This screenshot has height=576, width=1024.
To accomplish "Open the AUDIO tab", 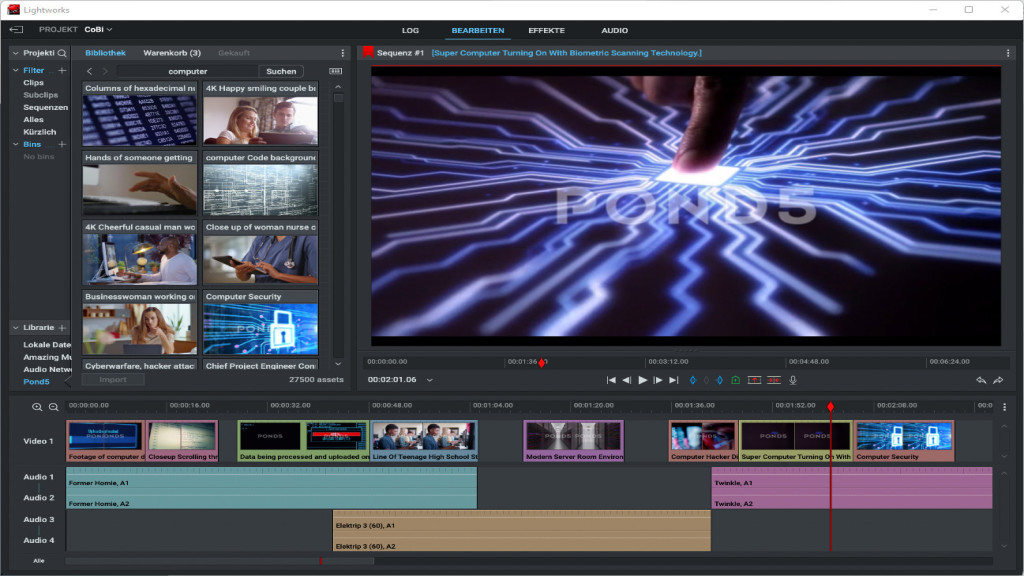I will 615,30.
